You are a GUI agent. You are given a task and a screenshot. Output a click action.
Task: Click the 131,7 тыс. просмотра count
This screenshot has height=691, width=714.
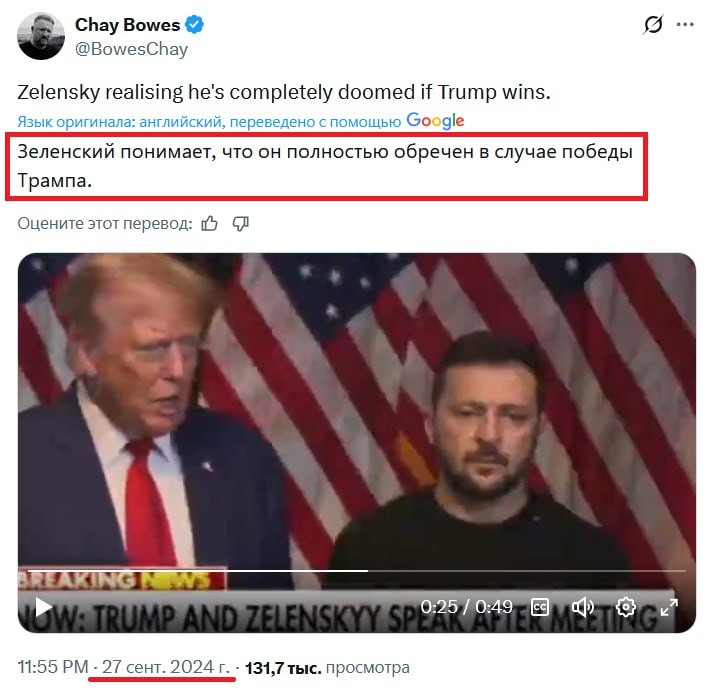click(x=327, y=668)
